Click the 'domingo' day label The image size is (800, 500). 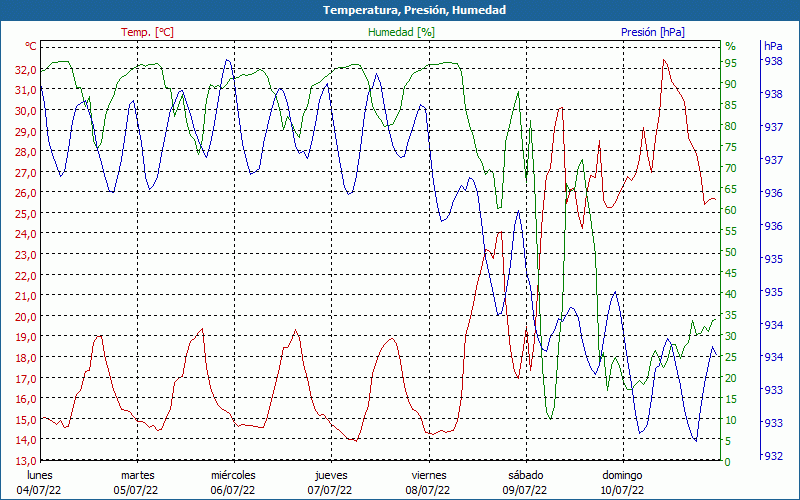pos(622,476)
